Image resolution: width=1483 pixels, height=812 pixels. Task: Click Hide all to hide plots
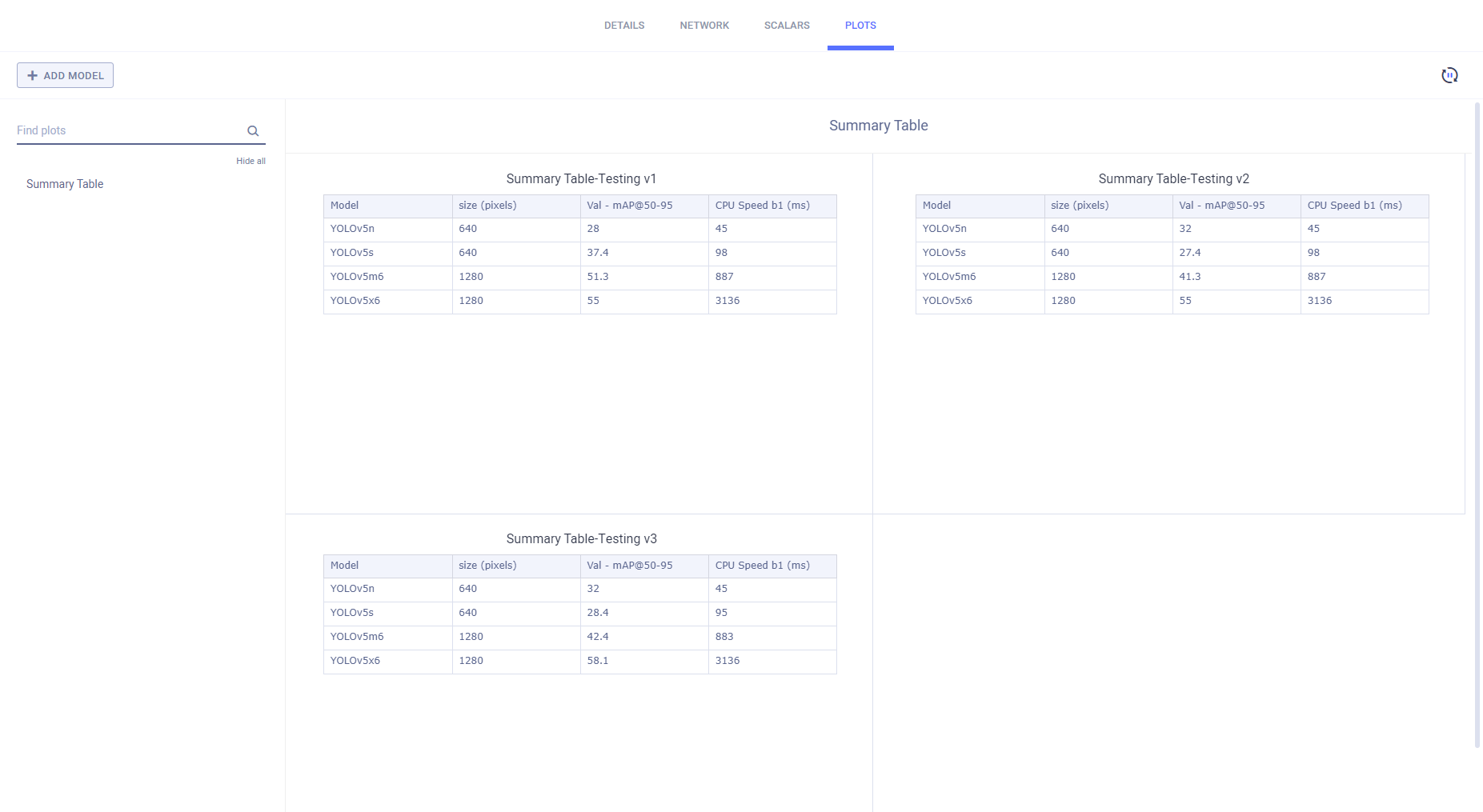pyautogui.click(x=251, y=161)
